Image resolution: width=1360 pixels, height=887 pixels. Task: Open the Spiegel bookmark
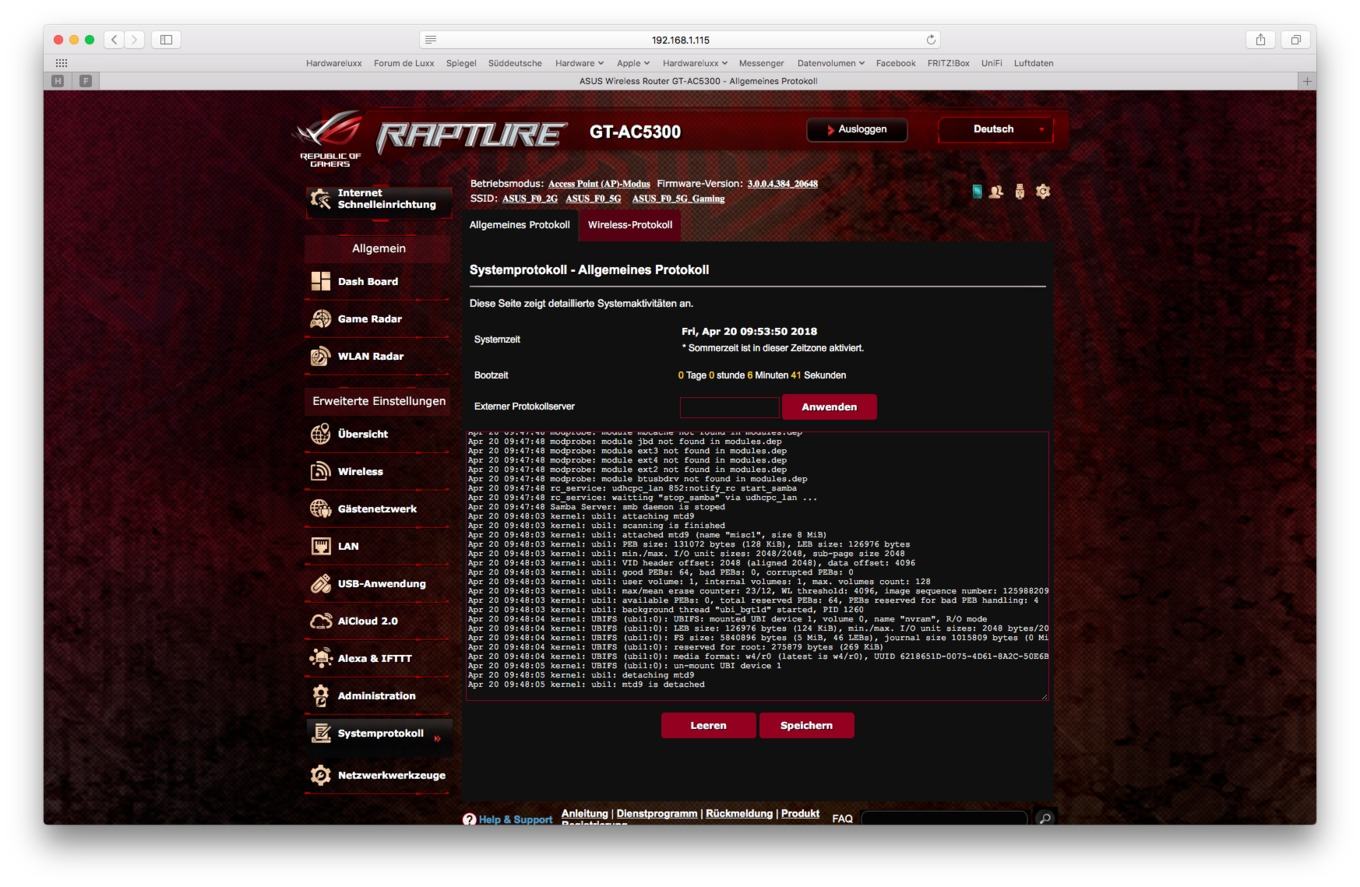coord(461,63)
